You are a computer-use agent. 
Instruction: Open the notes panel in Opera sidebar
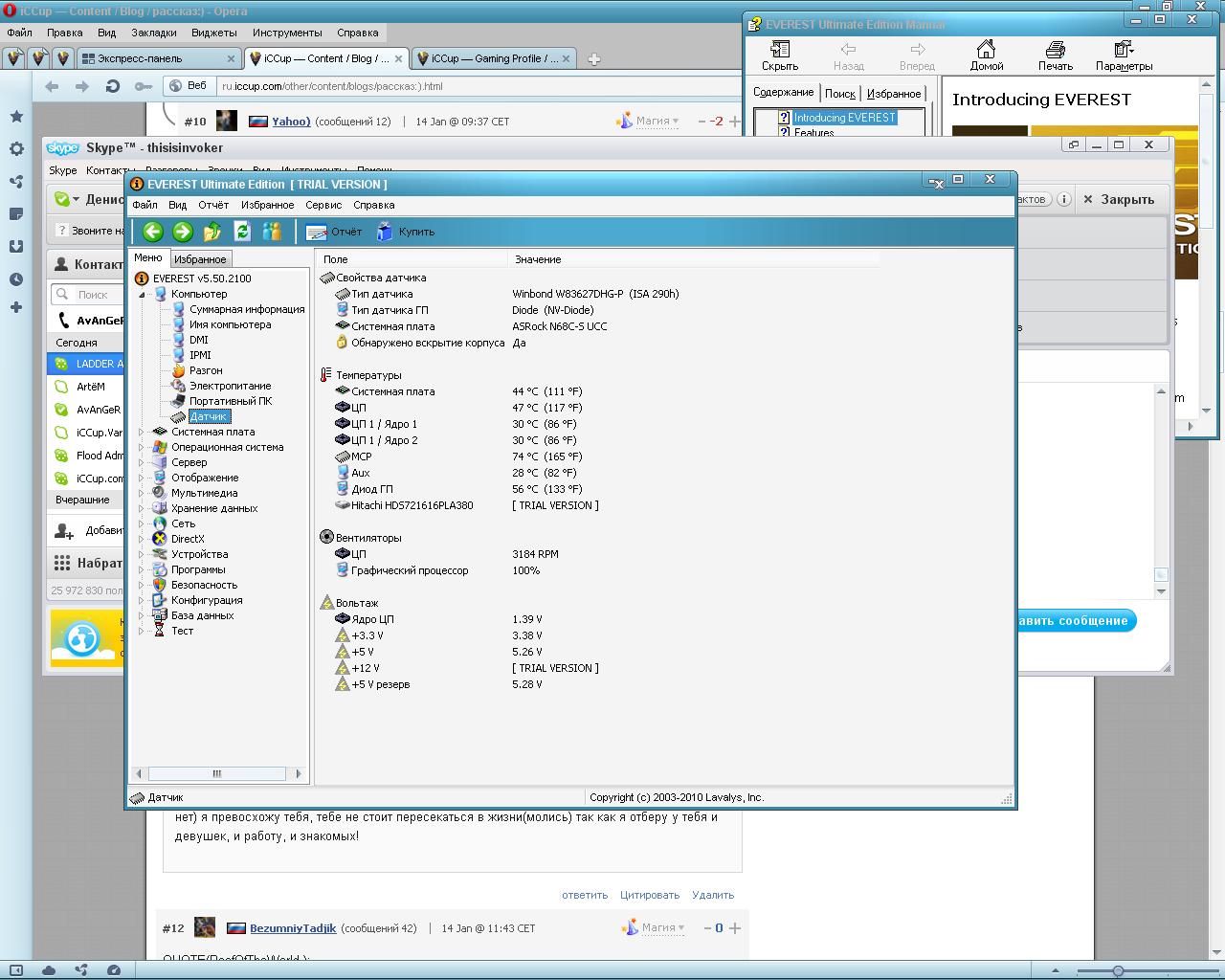16,214
